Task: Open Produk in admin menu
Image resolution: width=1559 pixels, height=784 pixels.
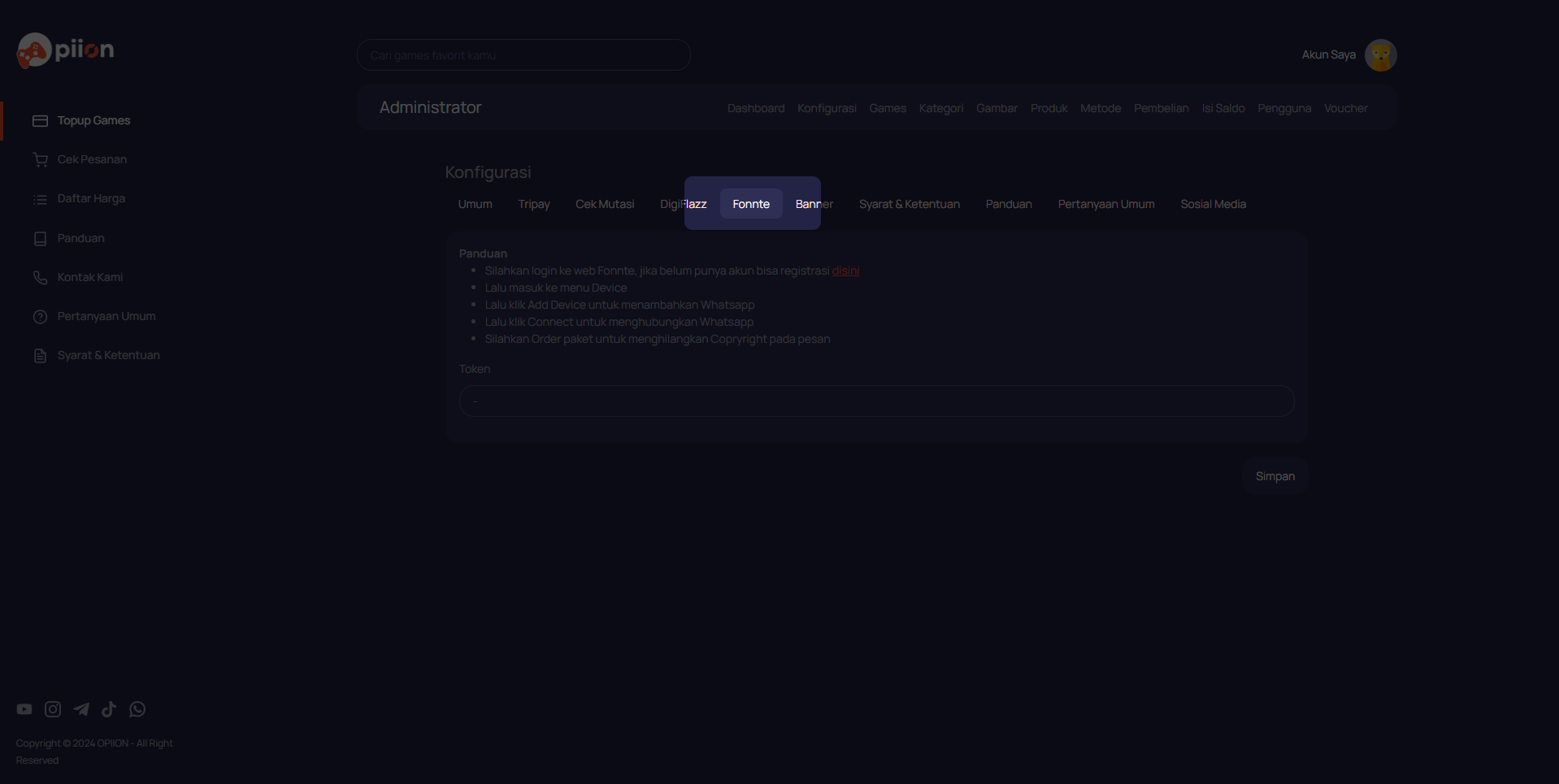Action: point(1049,108)
